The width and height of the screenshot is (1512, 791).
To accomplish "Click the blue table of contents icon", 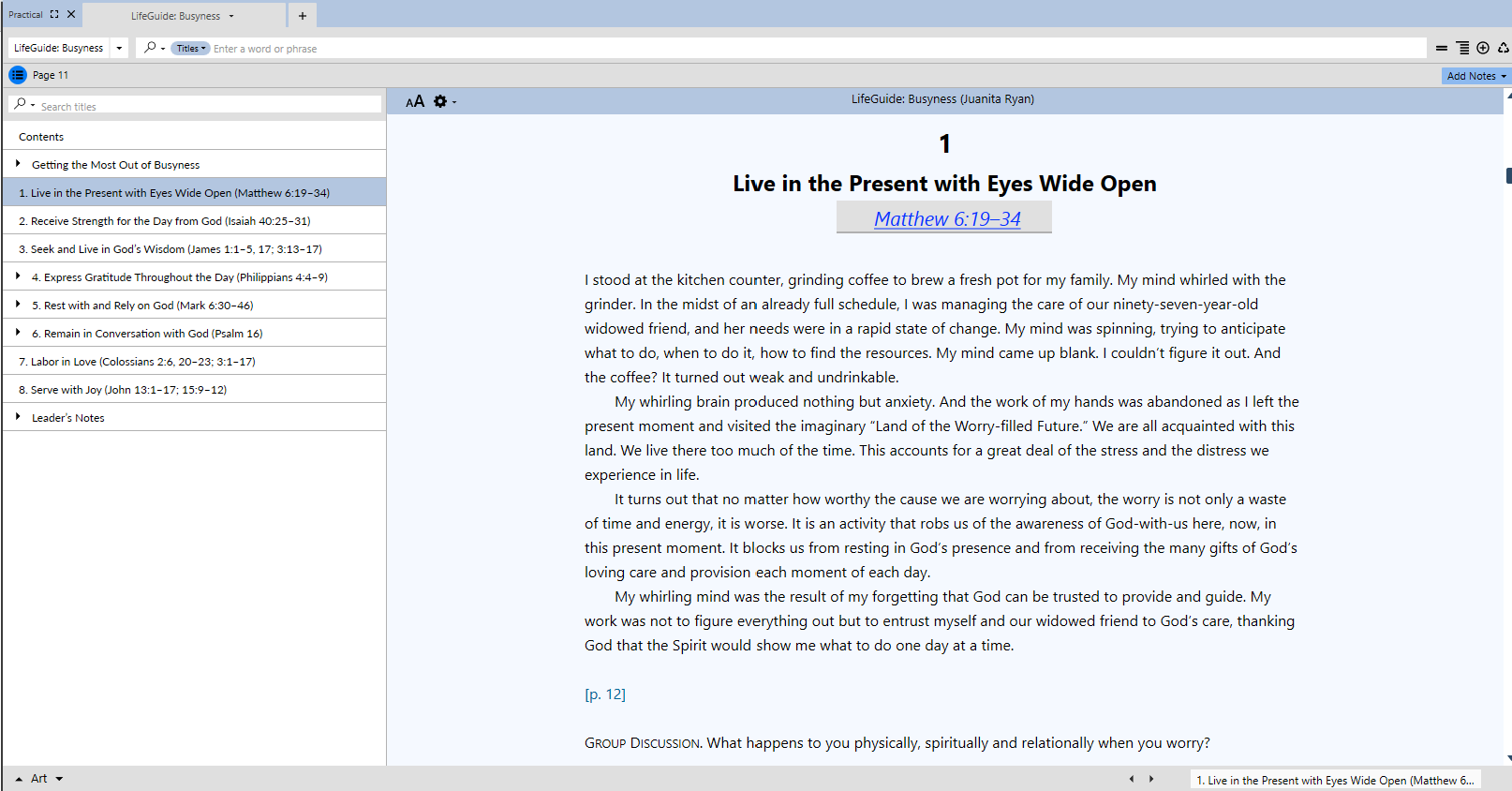I will tap(18, 75).
